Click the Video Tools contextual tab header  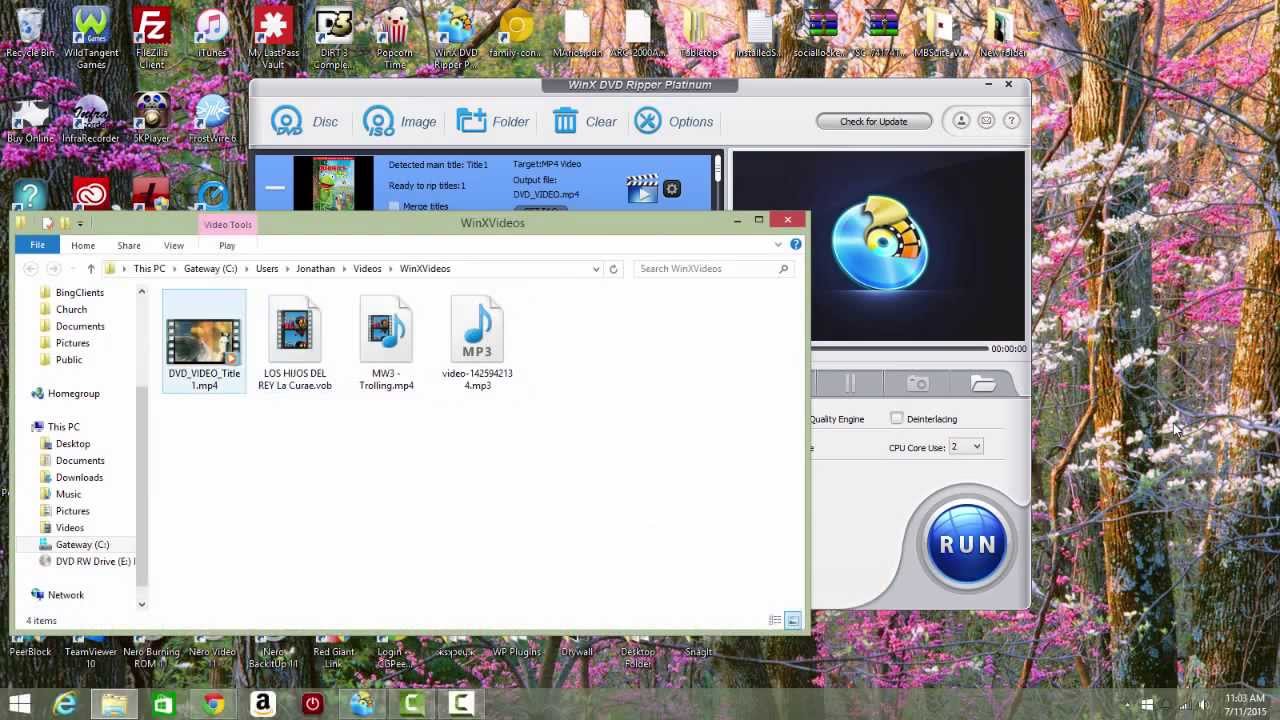[228, 225]
